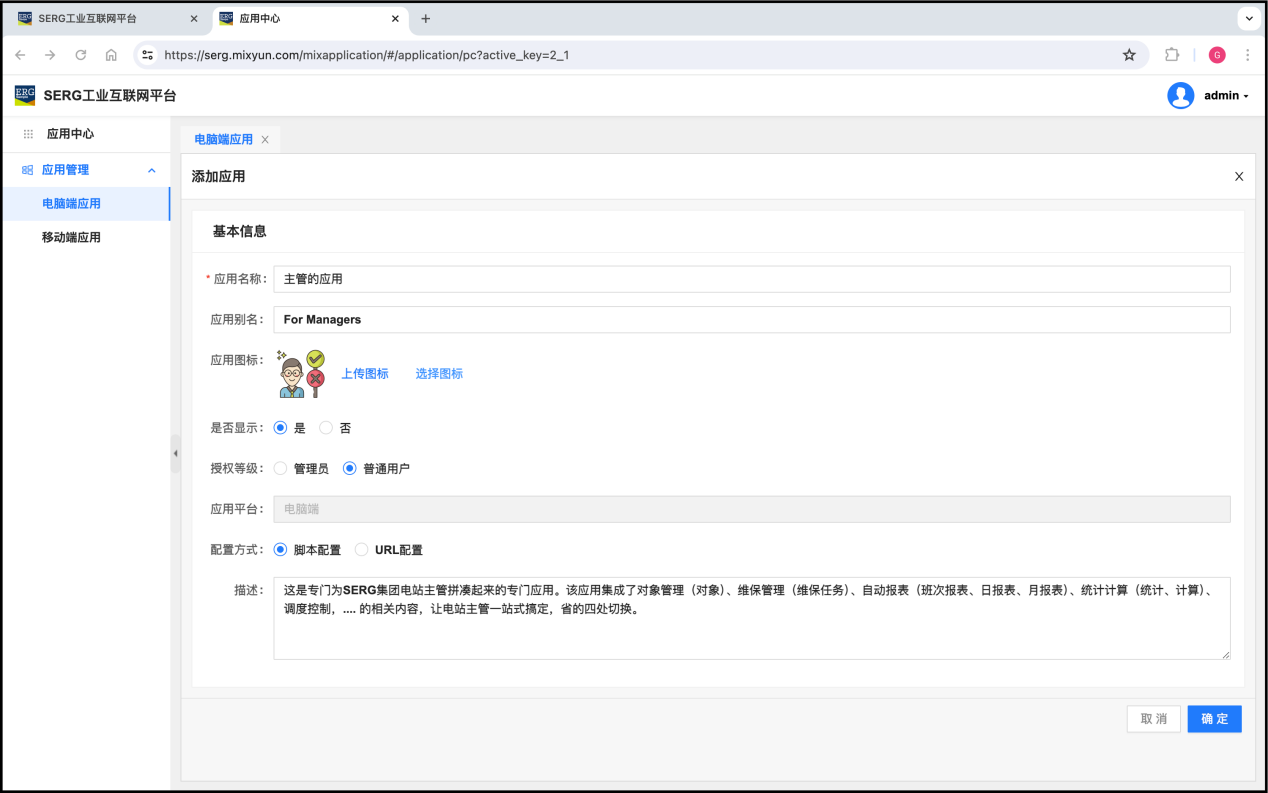This screenshot has width=1268, height=793.
Task: Select 管理员 authorization level
Action: click(x=281, y=468)
